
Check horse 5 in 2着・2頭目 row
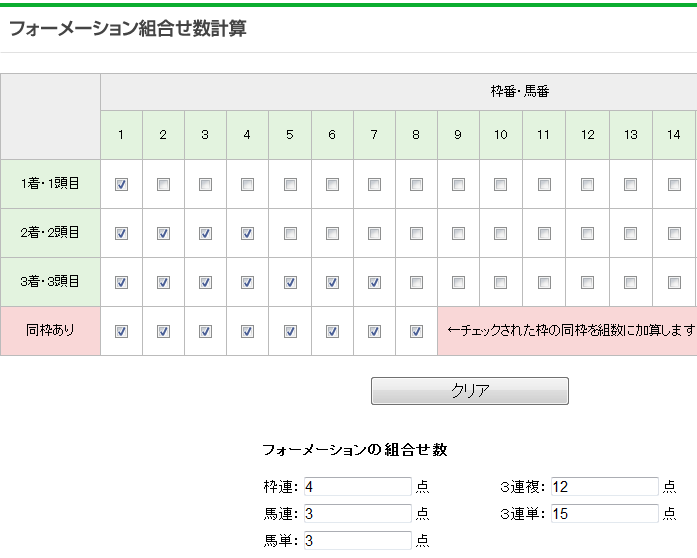(290, 233)
